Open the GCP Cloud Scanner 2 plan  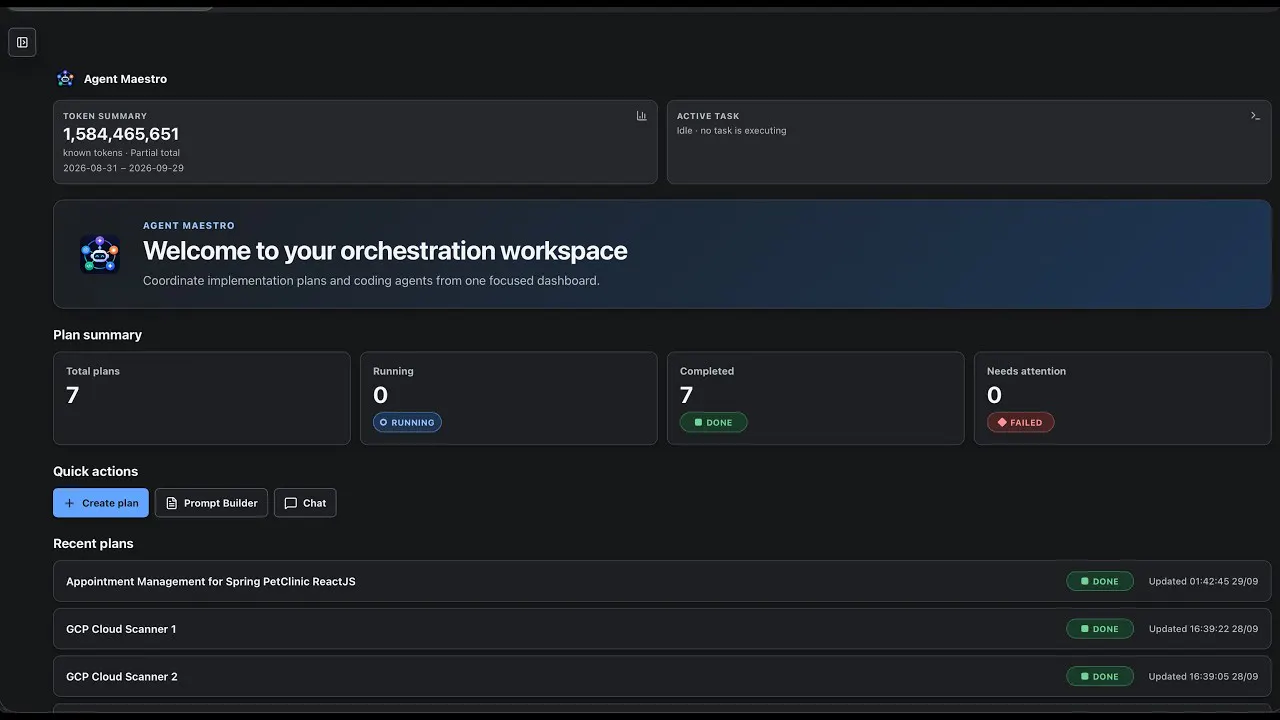(662, 677)
